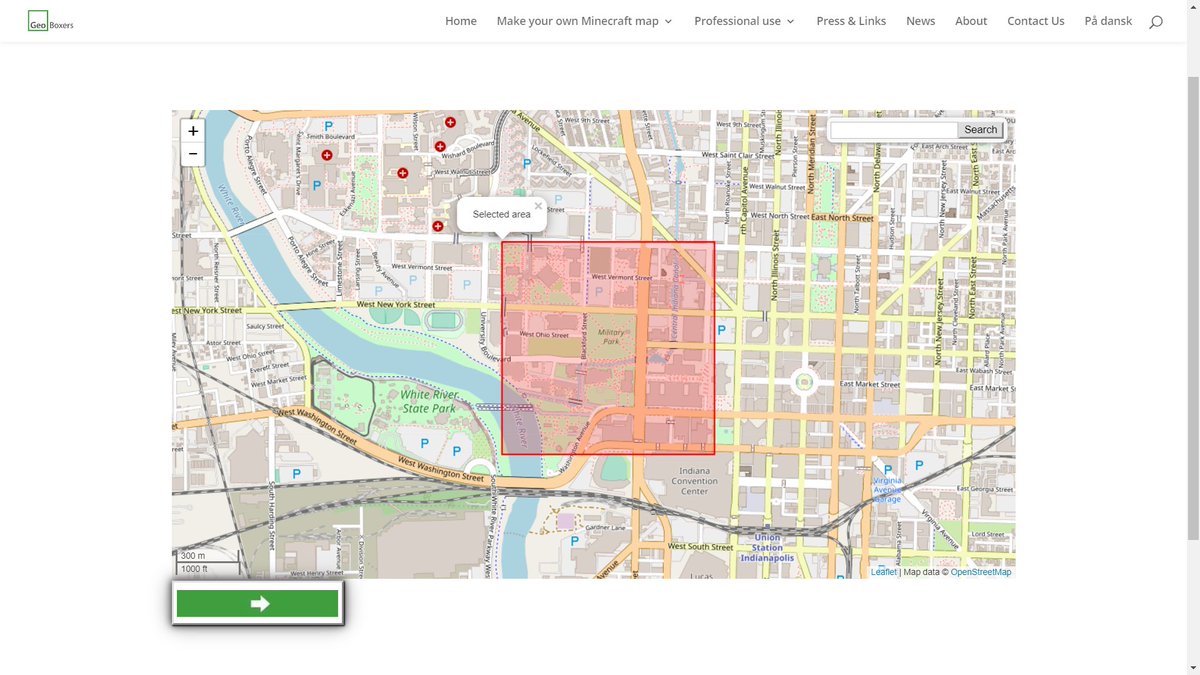Open Contact Us page
This screenshot has height=675, width=1200.
(1036, 21)
